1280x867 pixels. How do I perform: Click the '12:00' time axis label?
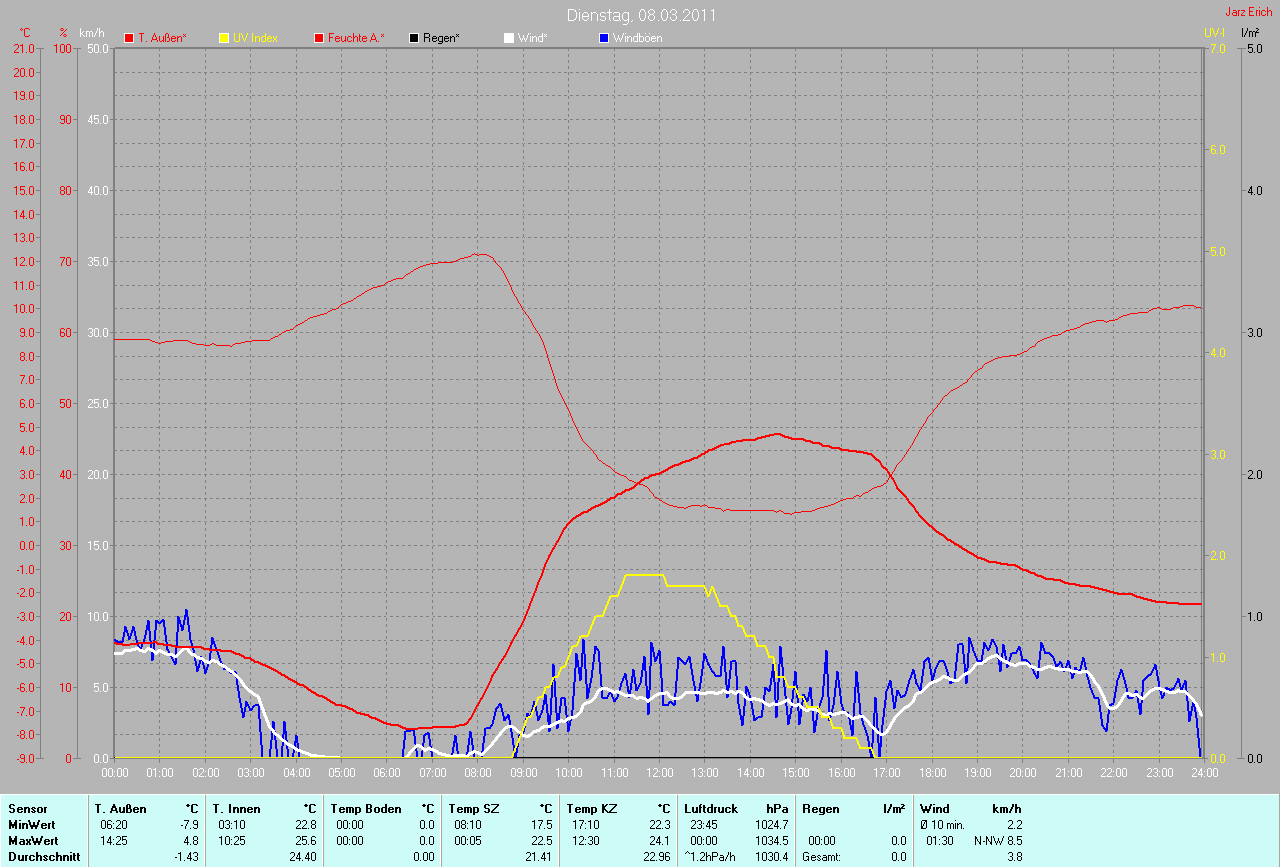pyautogui.click(x=659, y=773)
